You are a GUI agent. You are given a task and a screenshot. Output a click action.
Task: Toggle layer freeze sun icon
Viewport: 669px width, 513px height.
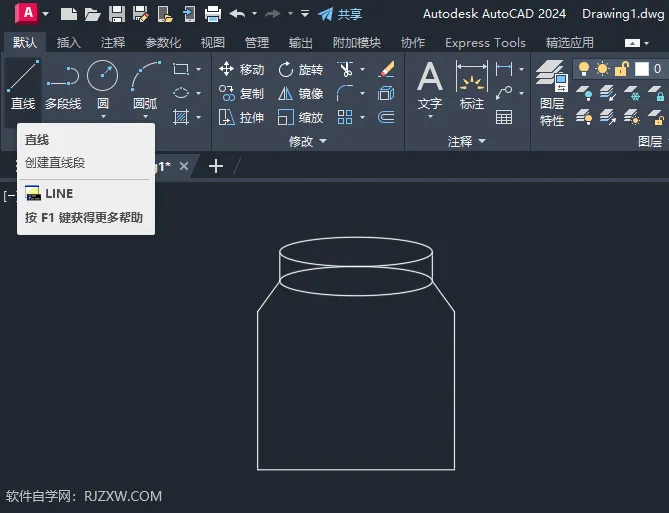point(602,69)
